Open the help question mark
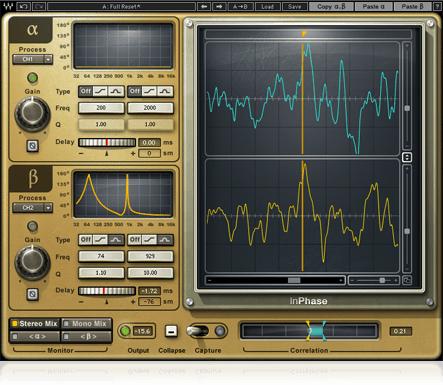 pyautogui.click(x=437, y=6)
